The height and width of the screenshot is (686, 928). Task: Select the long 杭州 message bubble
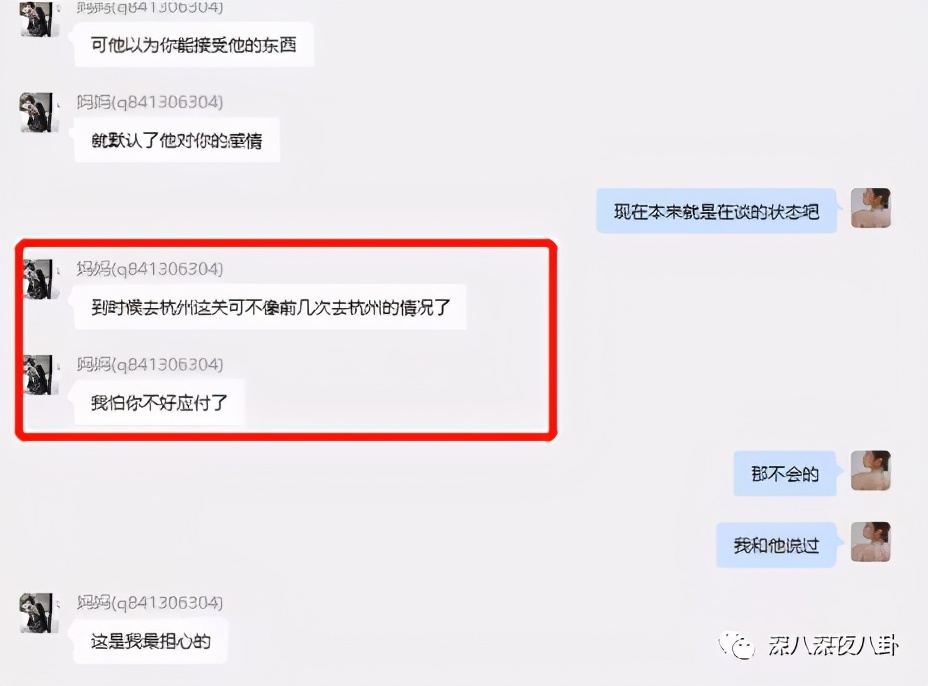270,307
